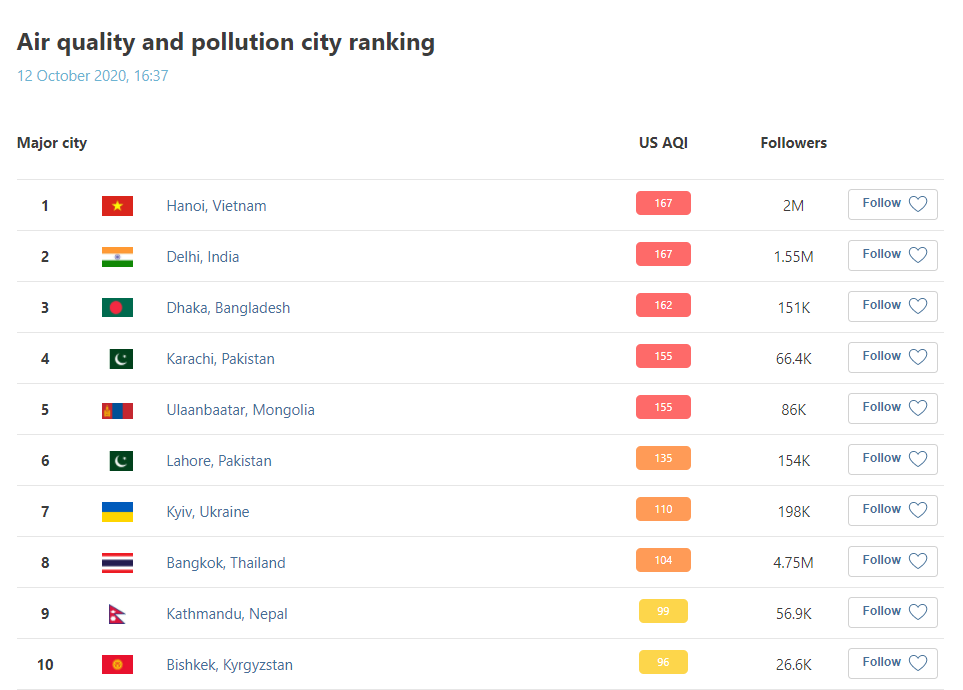Follow Bishkek, Kyrgyzstan

tap(892, 663)
